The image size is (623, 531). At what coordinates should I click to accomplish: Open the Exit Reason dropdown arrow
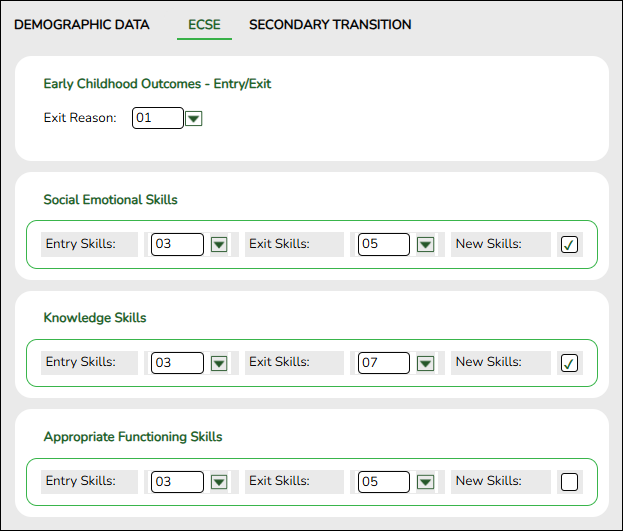click(x=194, y=119)
